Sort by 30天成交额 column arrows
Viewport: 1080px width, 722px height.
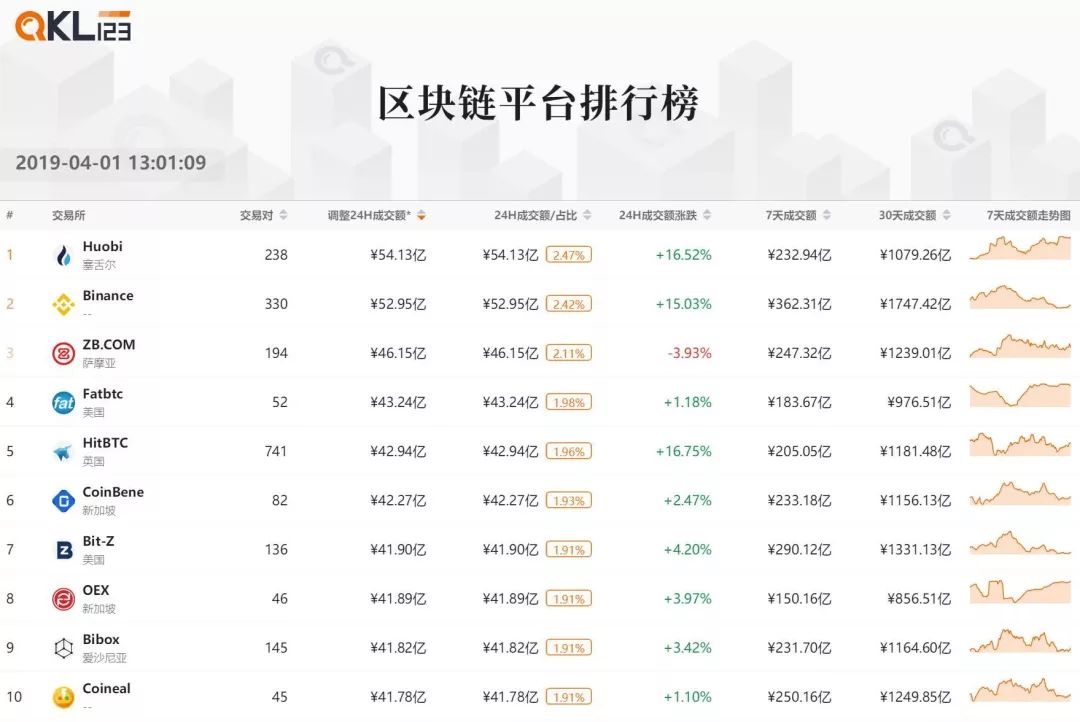point(946,215)
